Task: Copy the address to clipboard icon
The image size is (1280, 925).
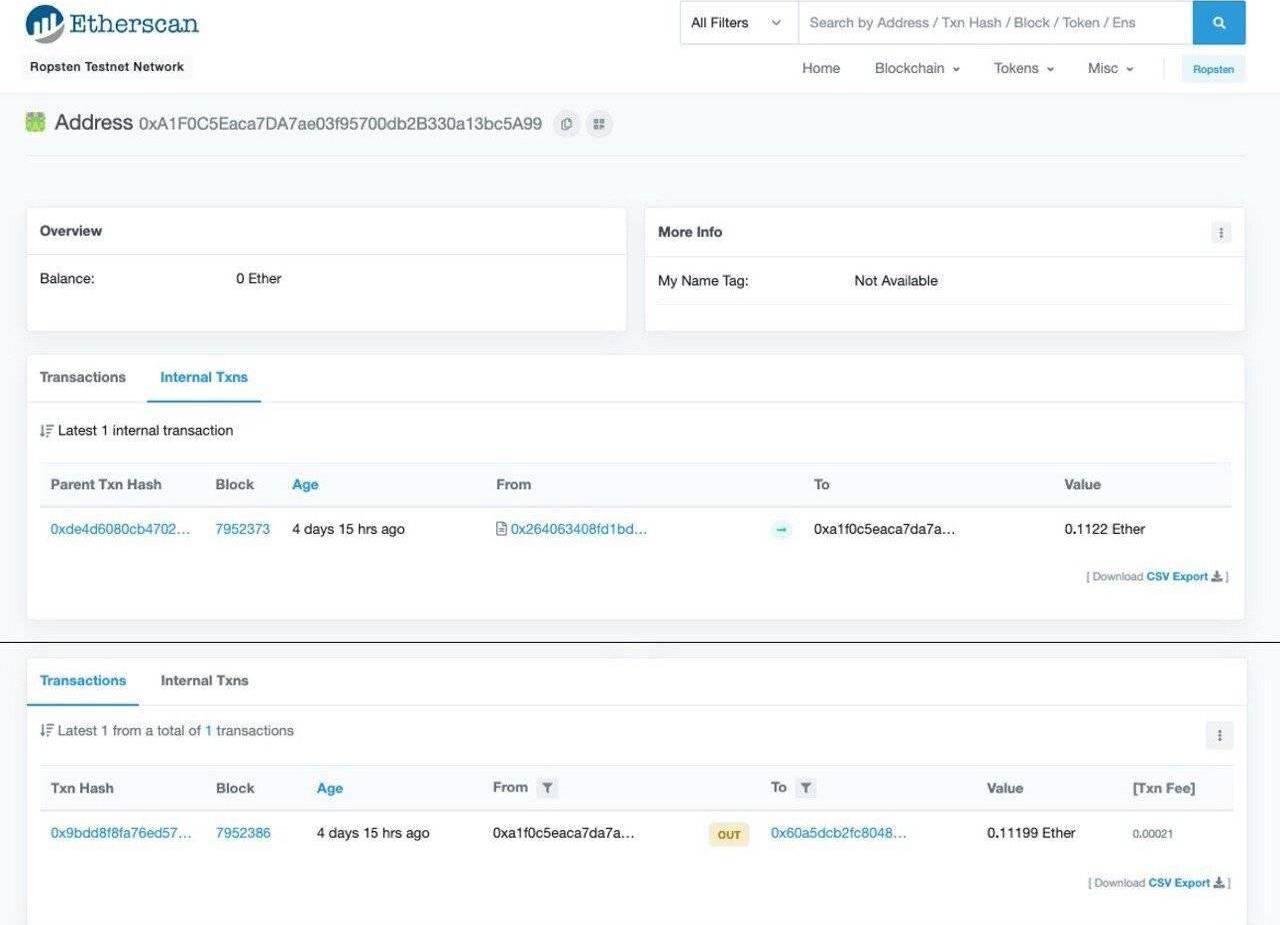Action: [x=566, y=124]
